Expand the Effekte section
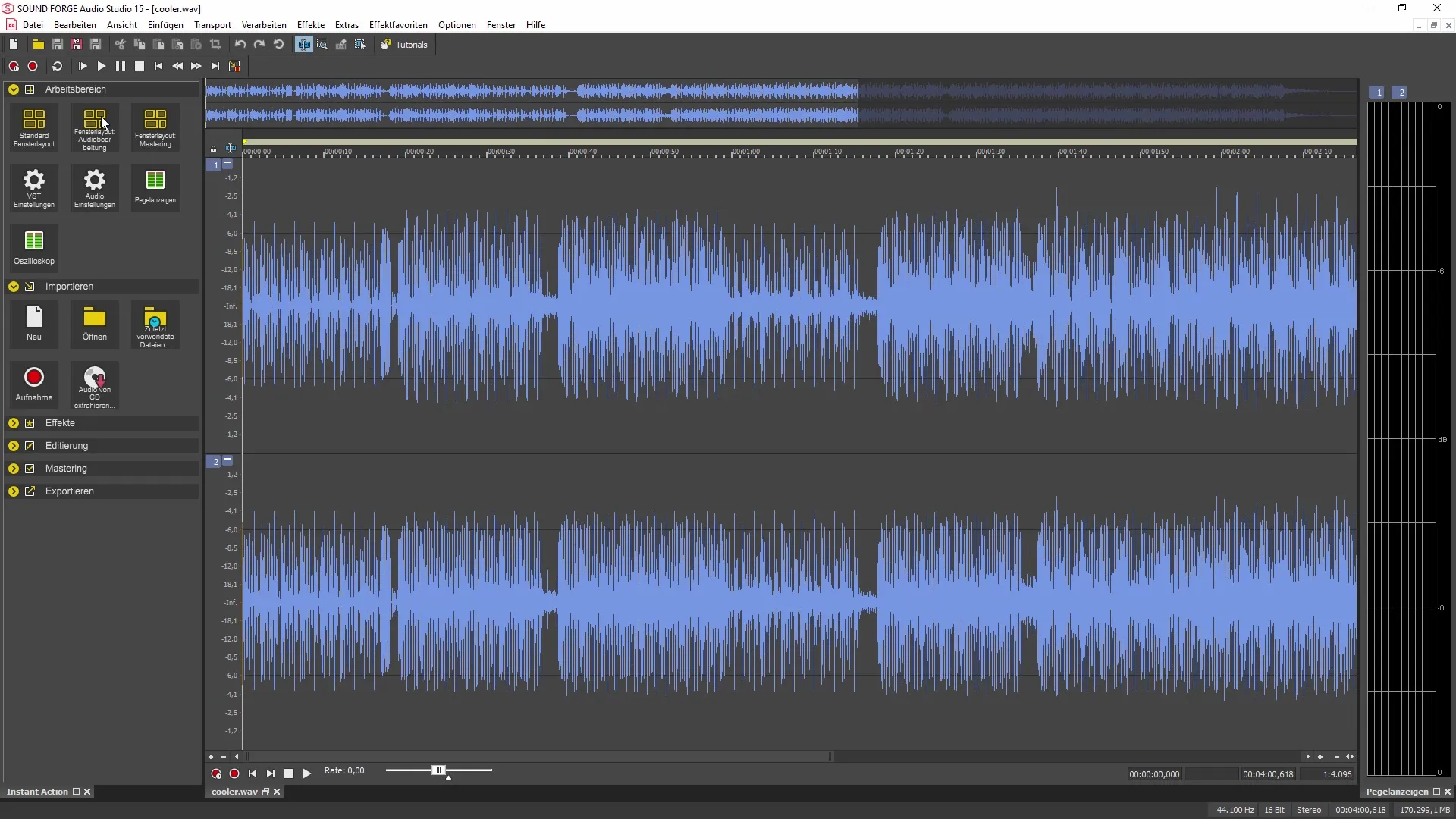Viewport: 1456px width, 819px height. tap(14, 421)
